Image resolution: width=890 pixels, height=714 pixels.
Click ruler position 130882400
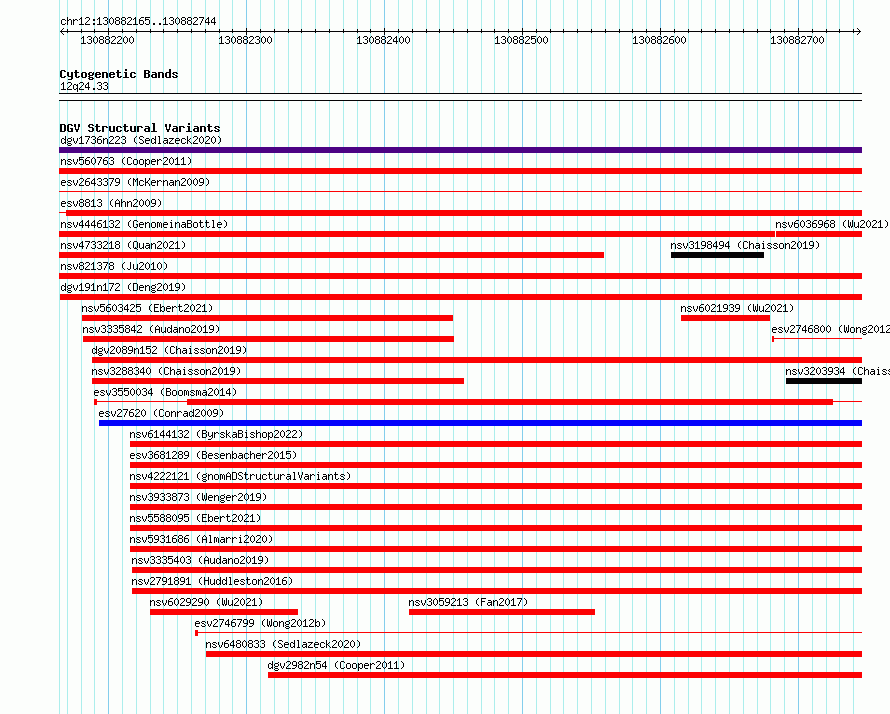tap(383, 40)
